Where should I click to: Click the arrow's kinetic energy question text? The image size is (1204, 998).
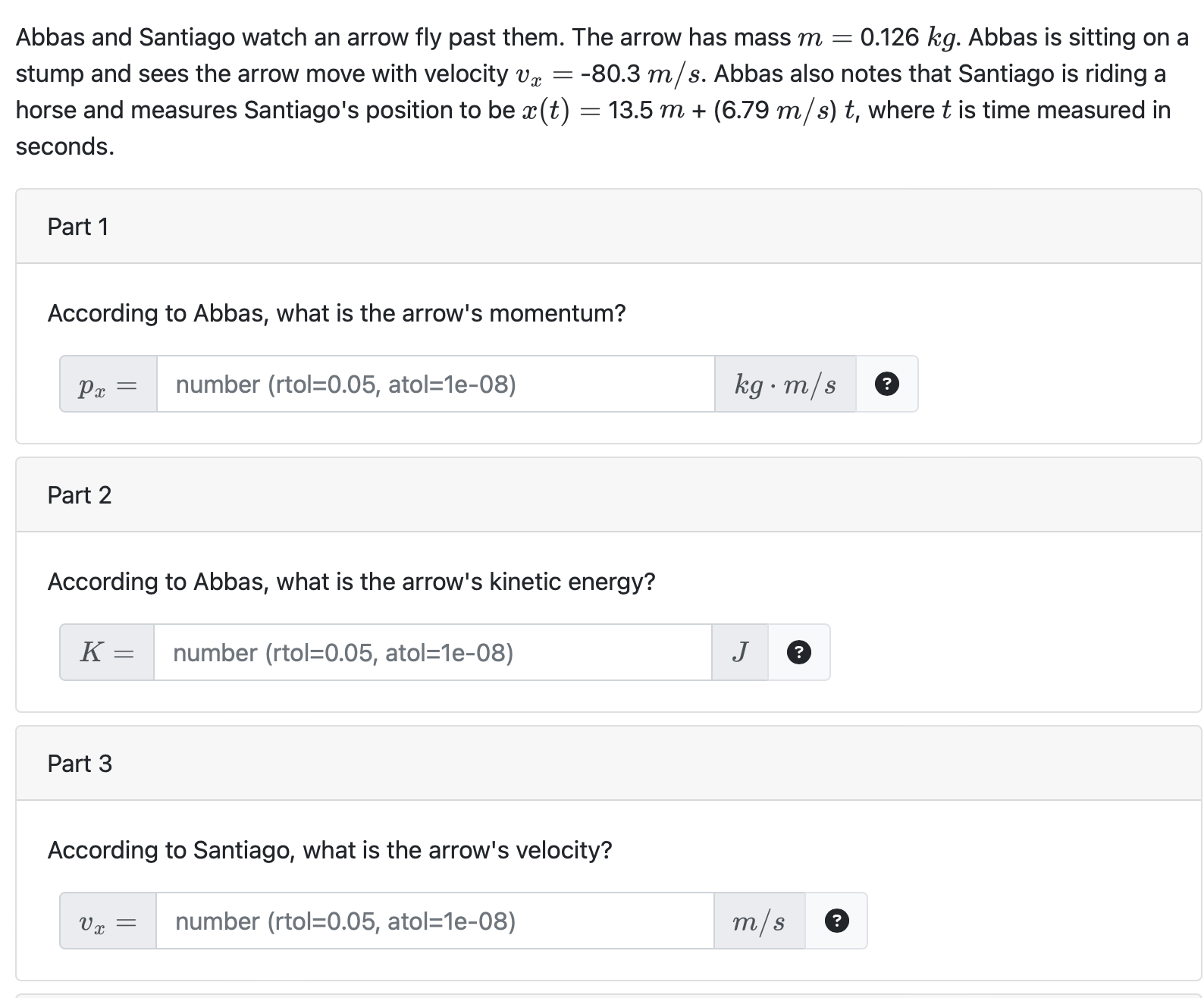click(351, 582)
